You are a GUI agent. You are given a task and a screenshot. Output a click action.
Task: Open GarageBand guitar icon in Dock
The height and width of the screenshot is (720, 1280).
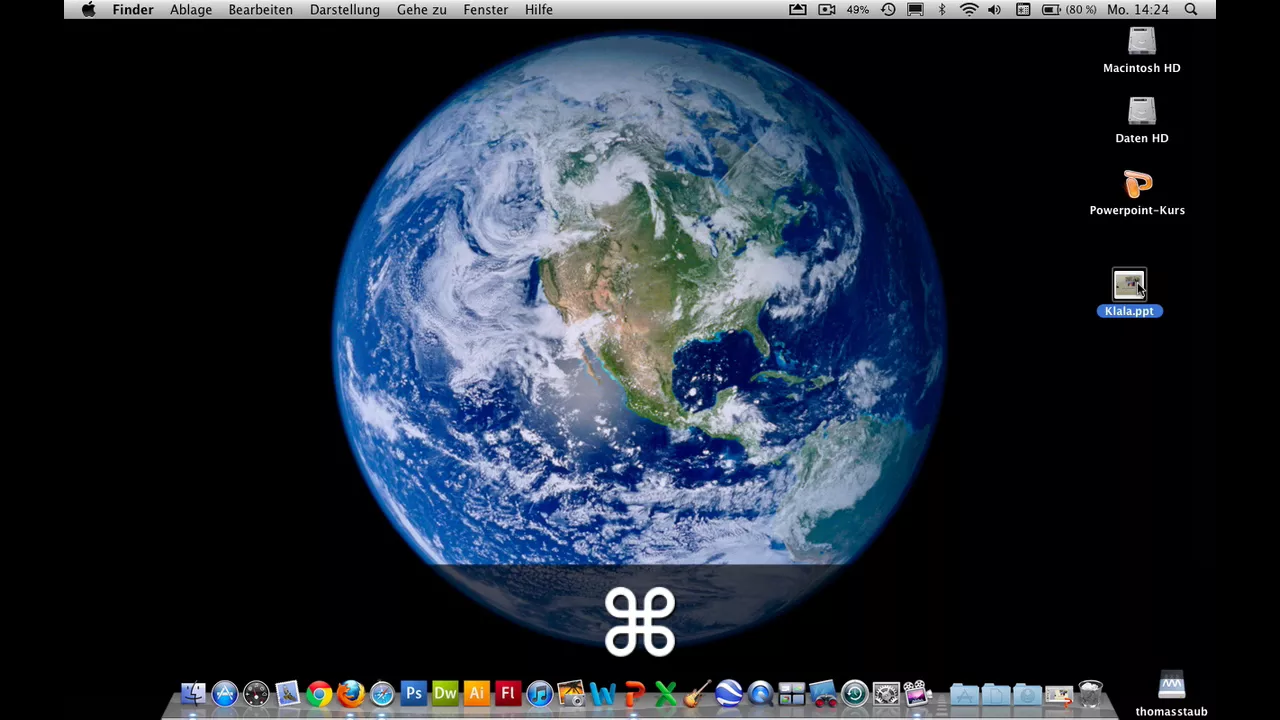click(x=697, y=693)
